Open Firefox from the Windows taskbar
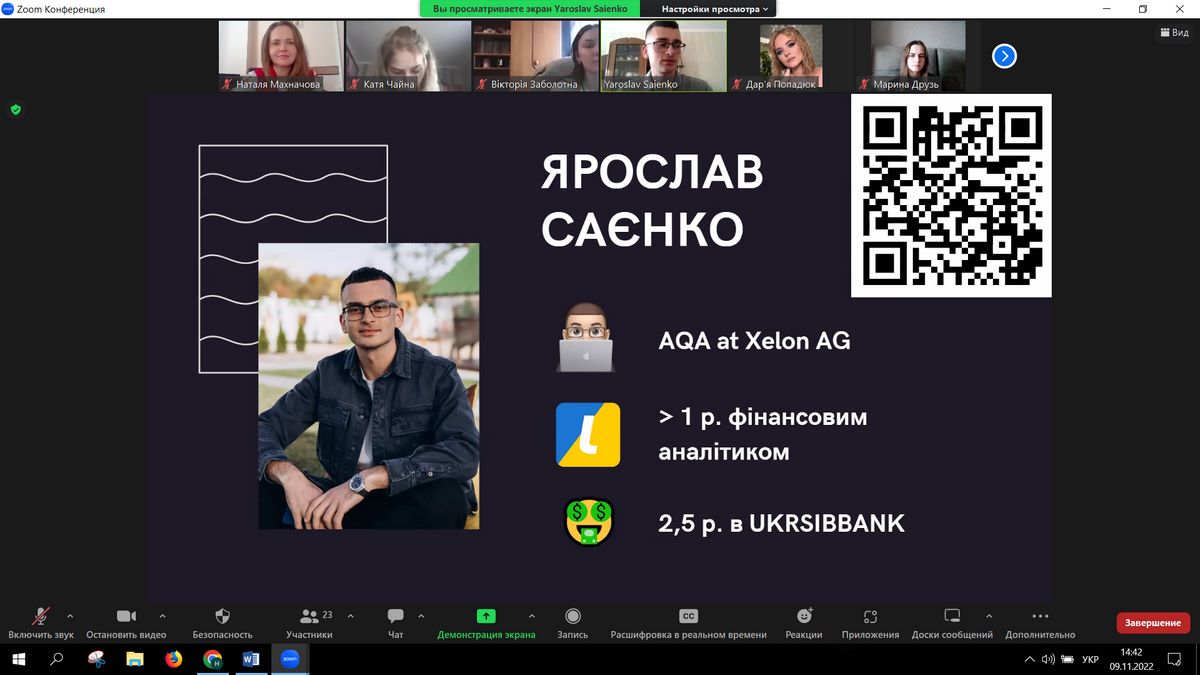The height and width of the screenshot is (675, 1200). point(173,659)
